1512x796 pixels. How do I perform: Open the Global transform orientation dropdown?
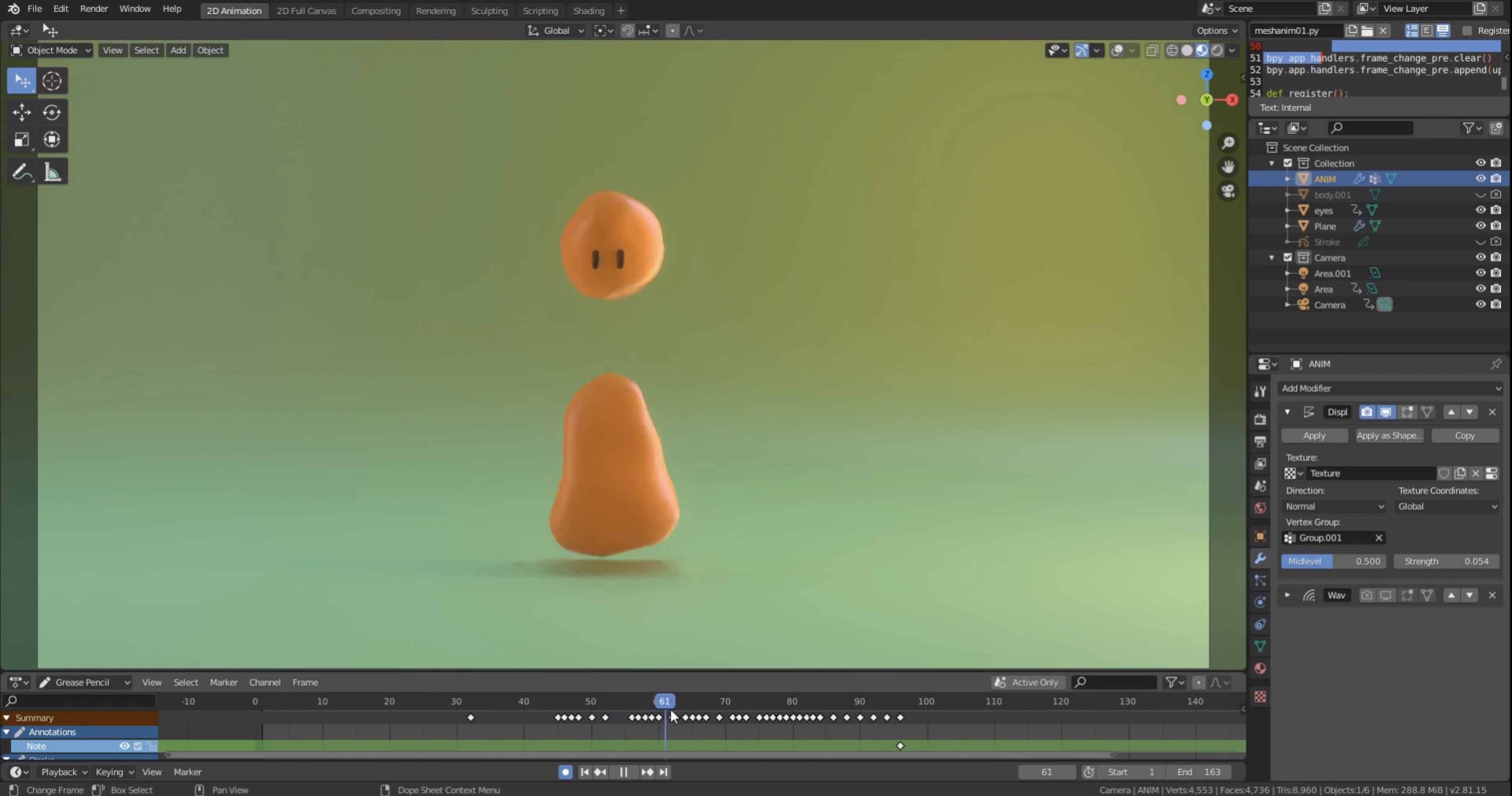click(x=555, y=31)
